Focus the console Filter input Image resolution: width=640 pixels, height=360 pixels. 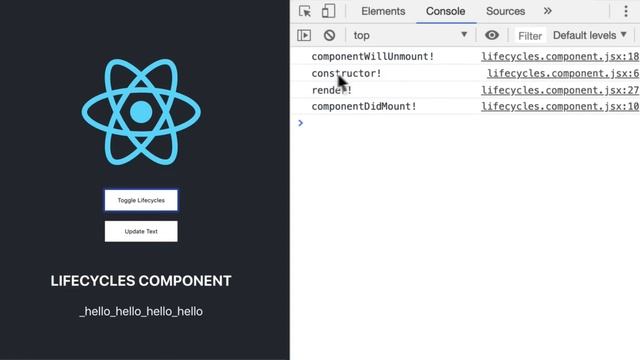[x=530, y=36]
